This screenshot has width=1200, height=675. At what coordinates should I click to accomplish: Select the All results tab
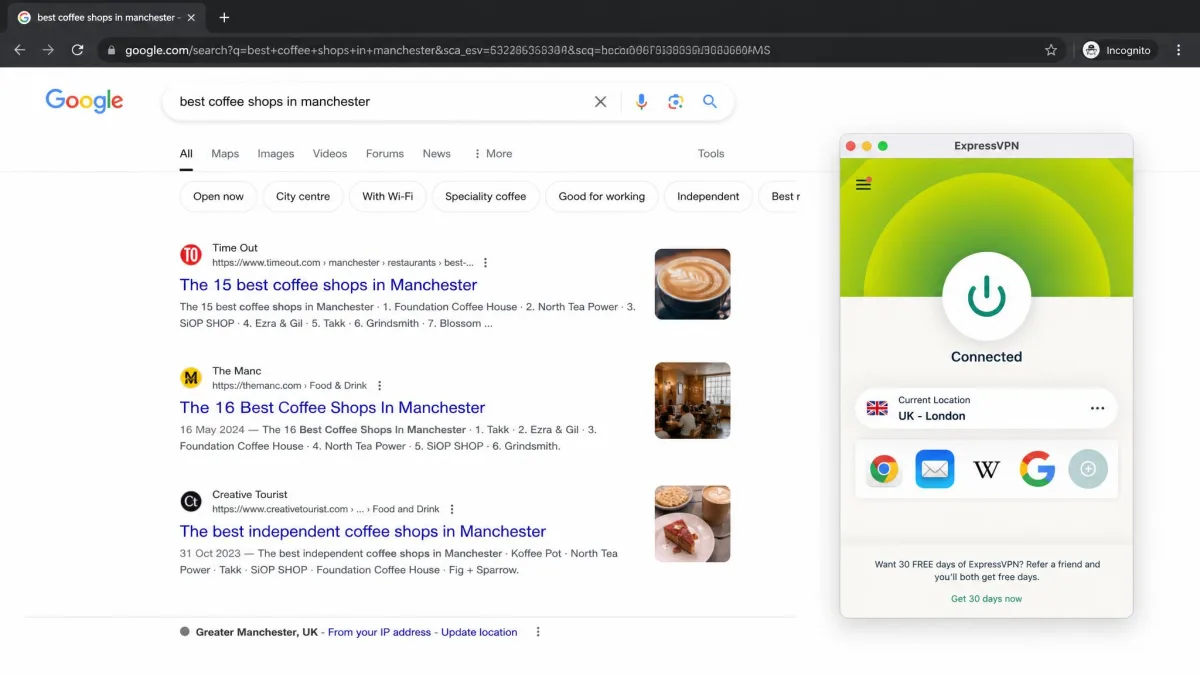[186, 154]
